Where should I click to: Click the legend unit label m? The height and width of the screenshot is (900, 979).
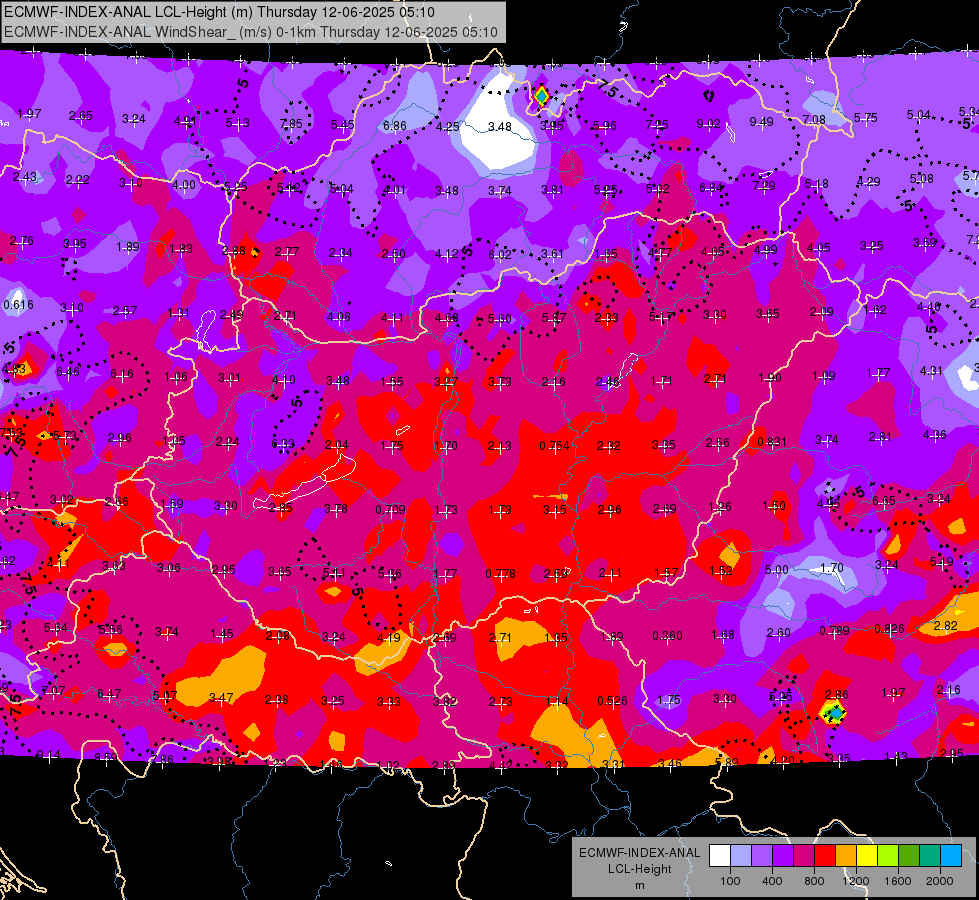[x=639, y=885]
